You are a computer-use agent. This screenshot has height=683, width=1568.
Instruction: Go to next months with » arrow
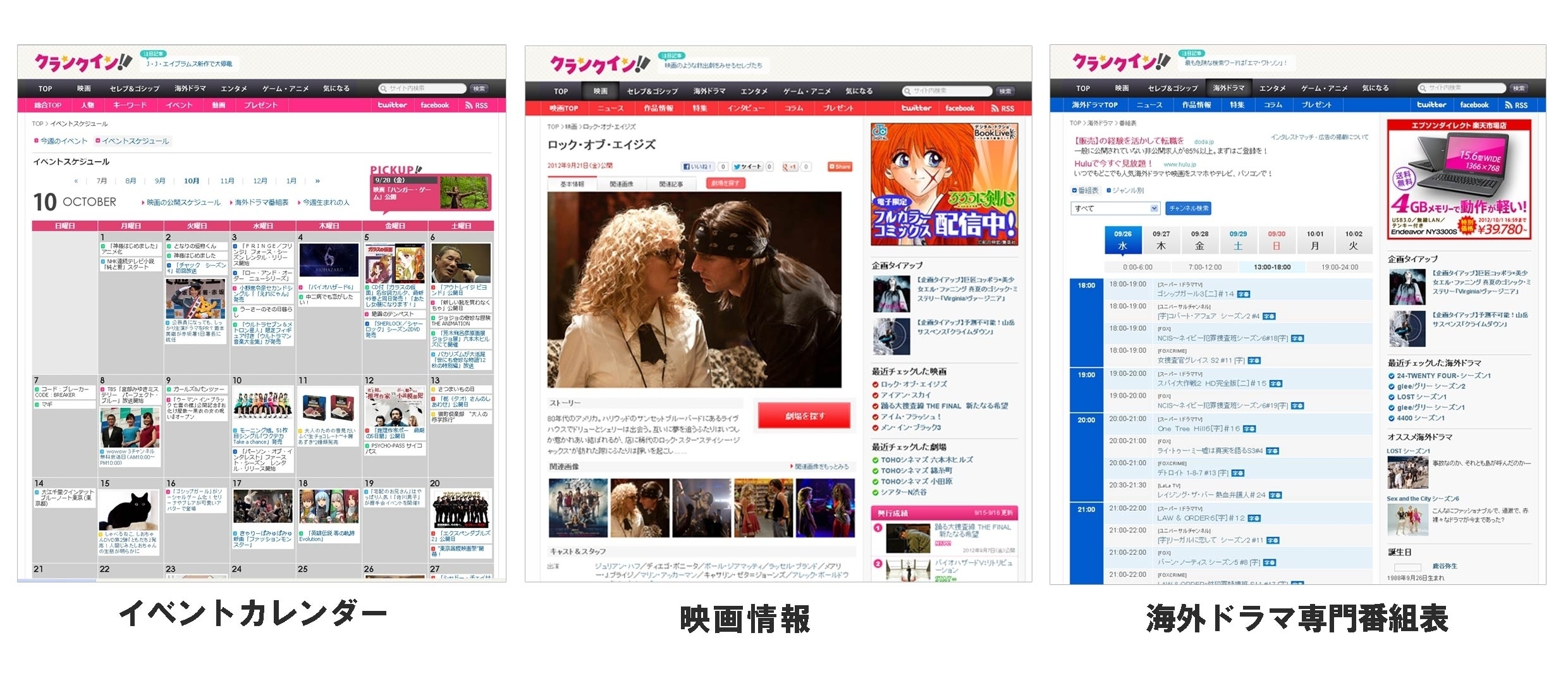coord(317,181)
